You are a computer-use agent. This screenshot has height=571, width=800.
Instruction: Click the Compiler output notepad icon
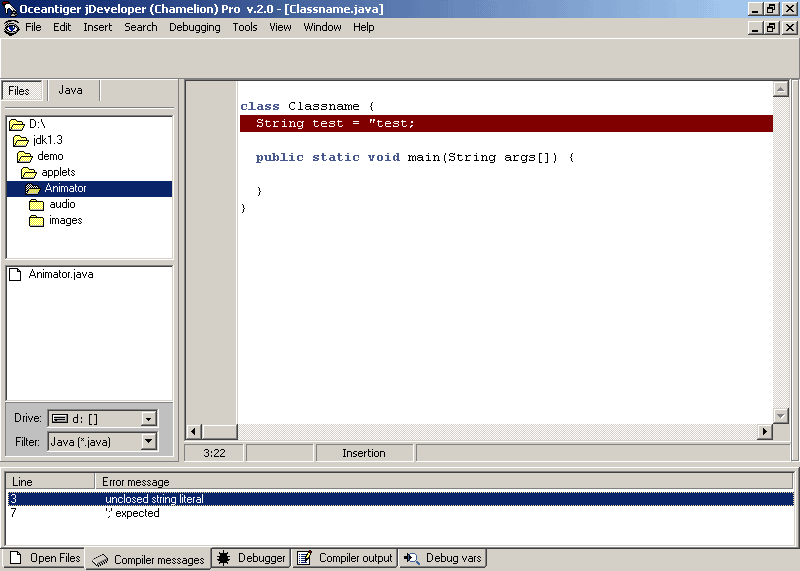coord(305,558)
